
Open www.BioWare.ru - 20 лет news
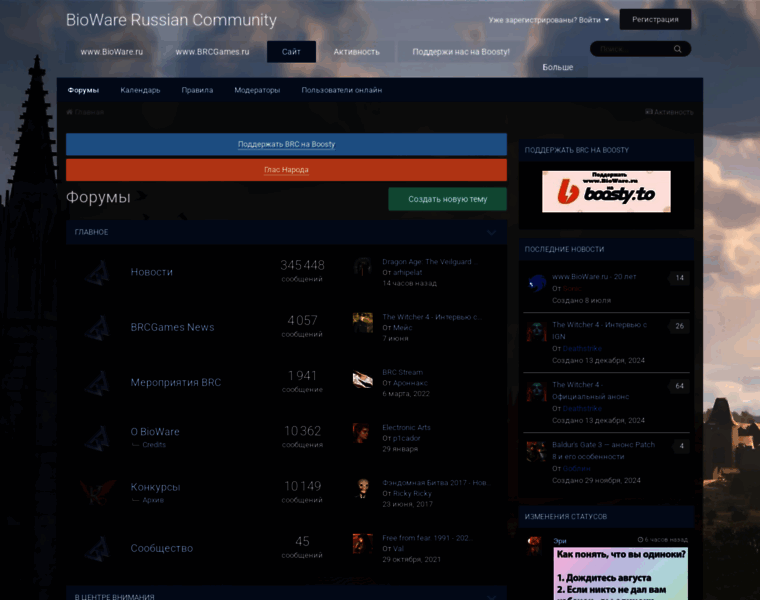coord(594,277)
